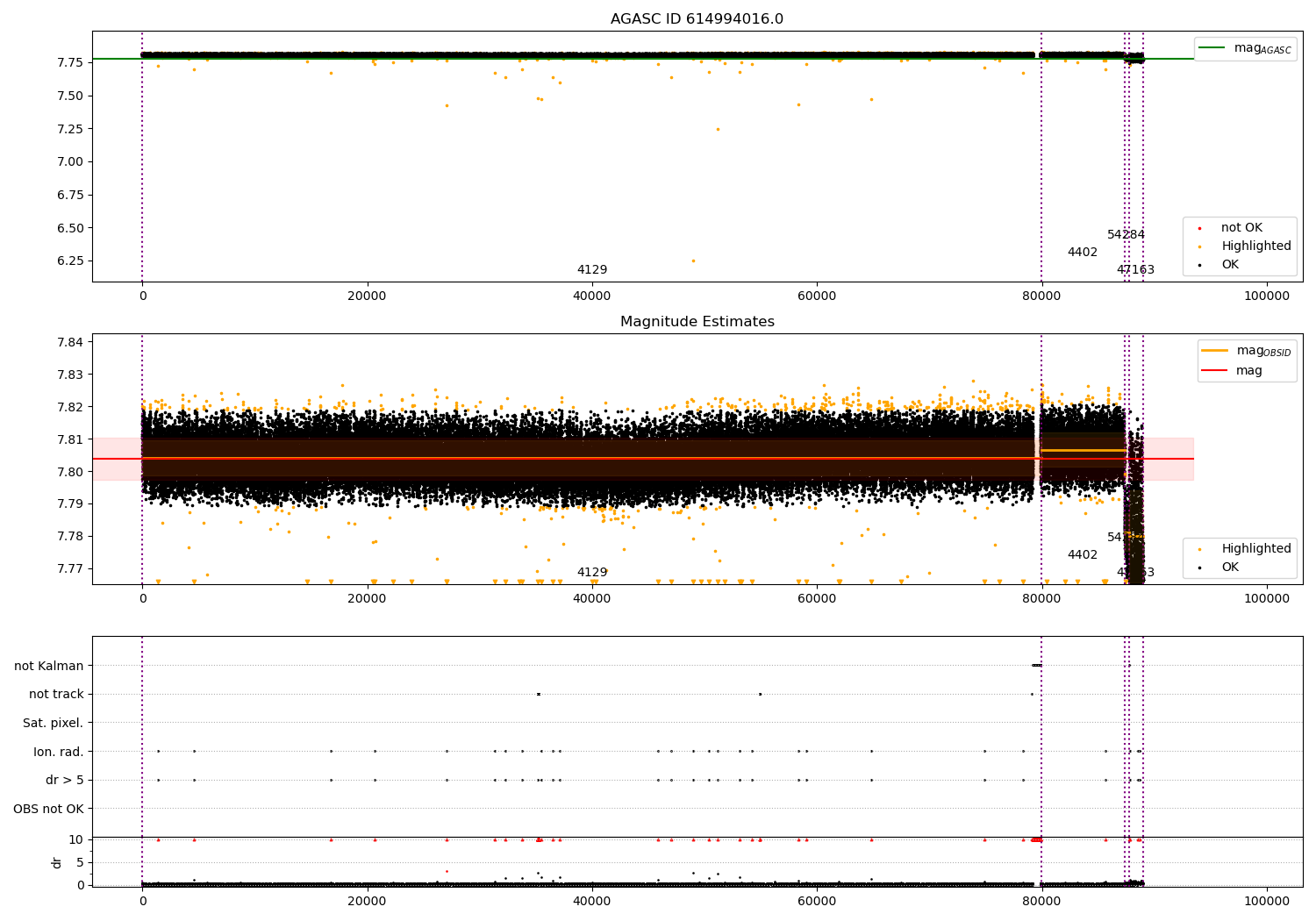Click the 'OBS not OK' row label
This screenshot has width=1316, height=921.
coord(48,809)
